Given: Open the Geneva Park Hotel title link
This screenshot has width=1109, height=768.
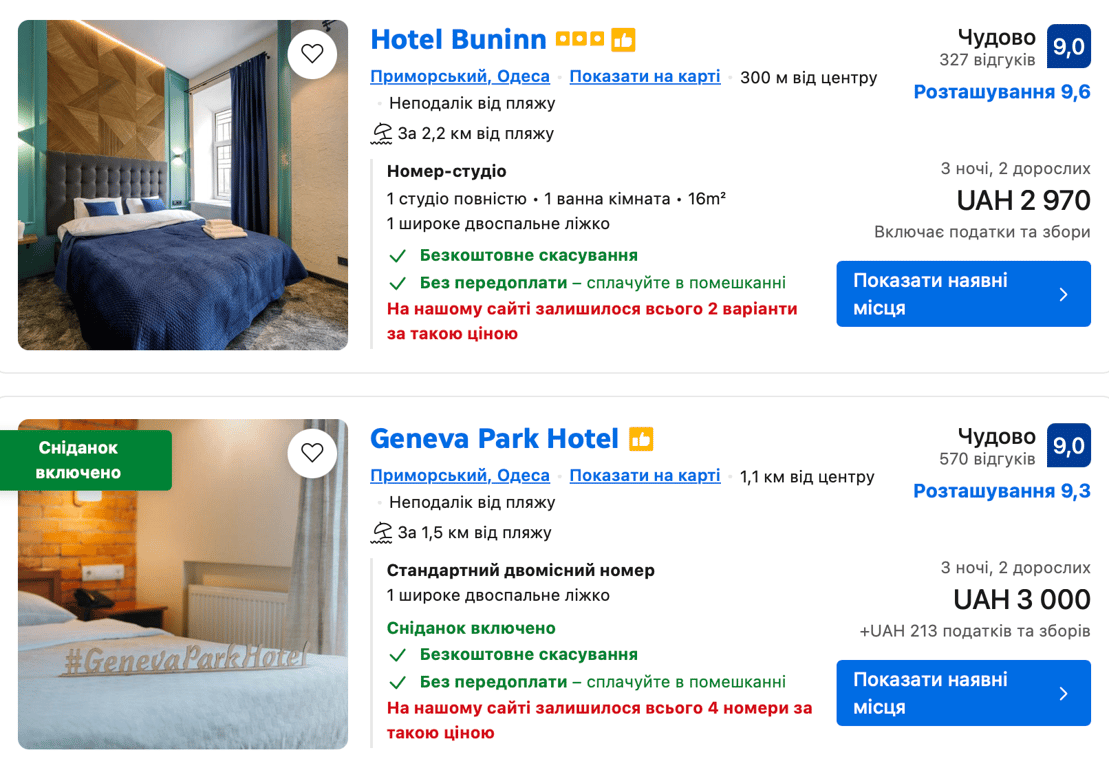Looking at the screenshot, I should (x=494, y=439).
